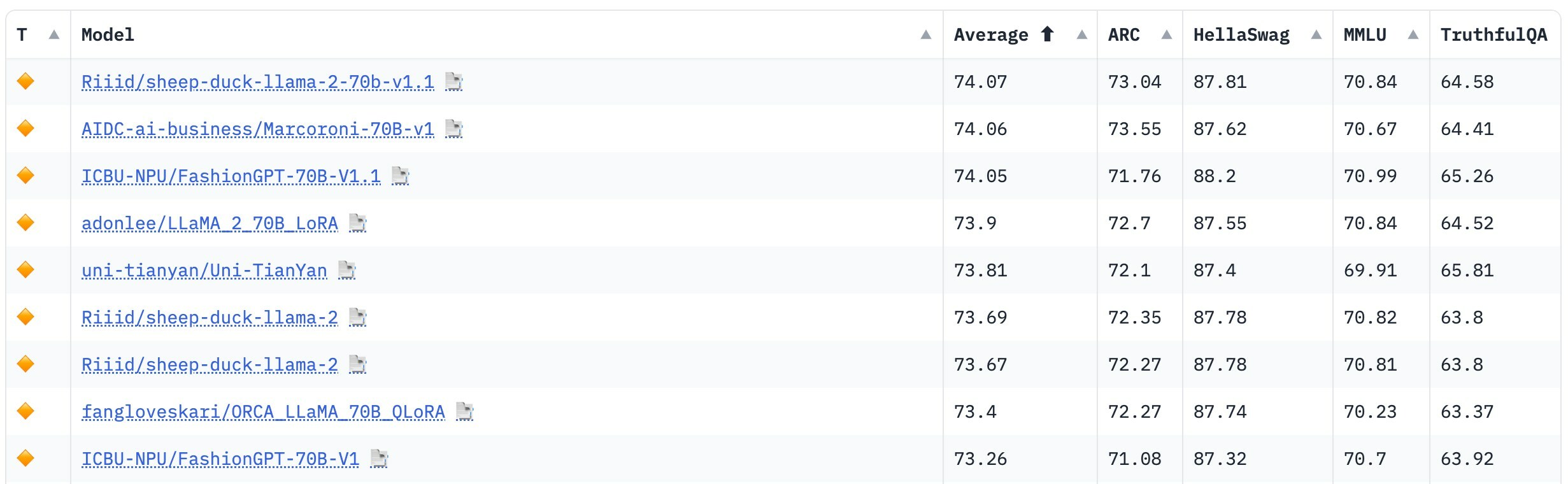The height and width of the screenshot is (484, 1568).
Task: Sort by Model column using its arrow
Action: [x=926, y=34]
